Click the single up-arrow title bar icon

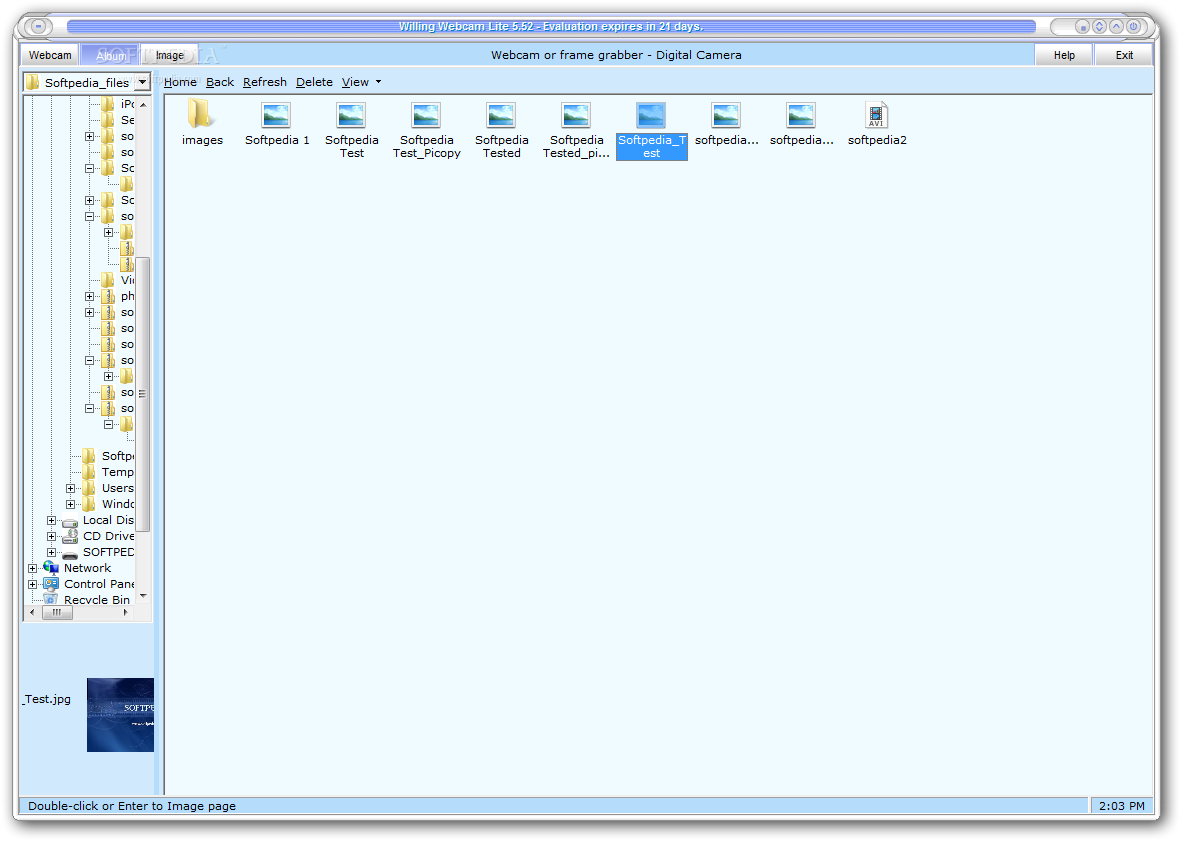point(1116,26)
